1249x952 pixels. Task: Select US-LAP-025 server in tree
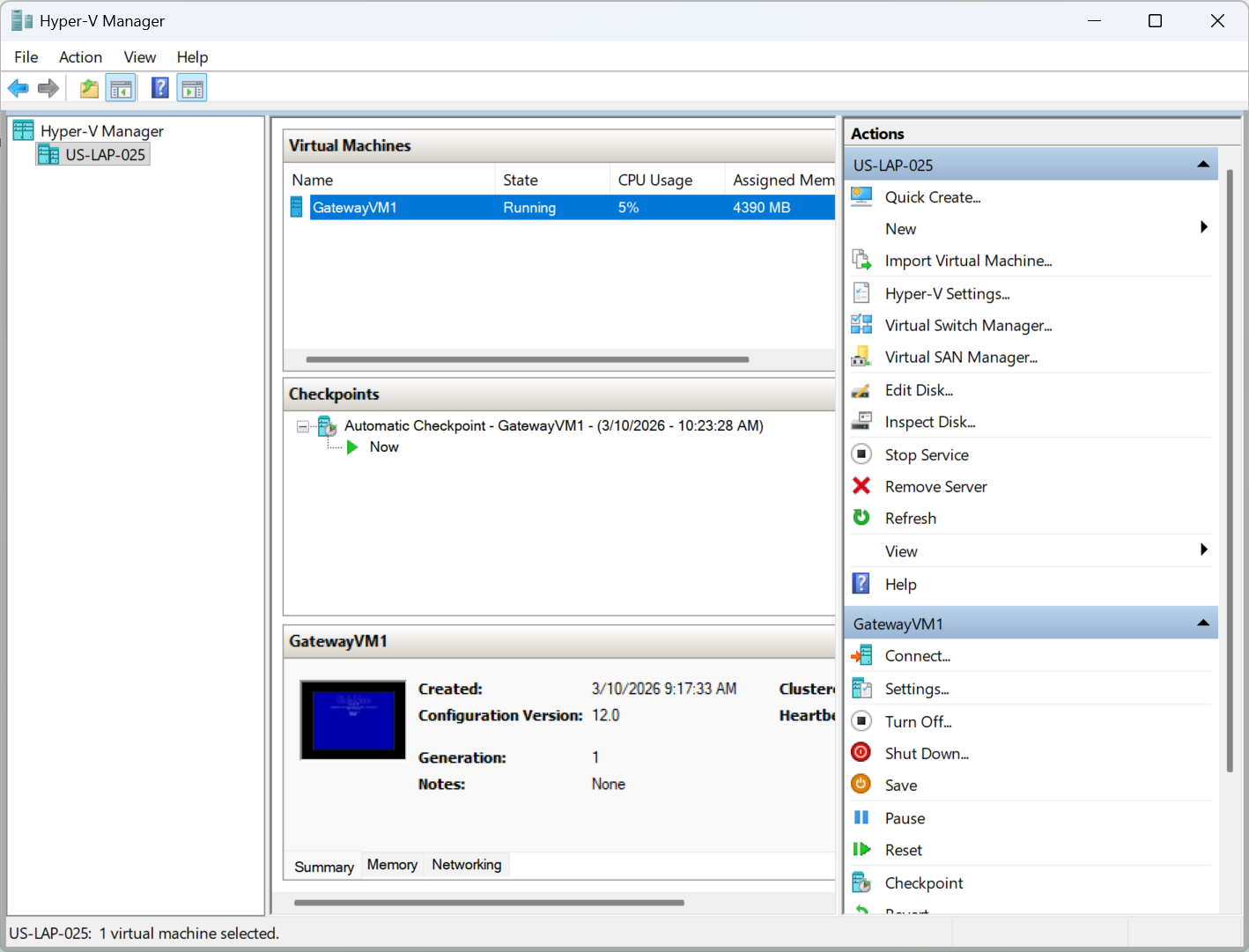pos(105,155)
